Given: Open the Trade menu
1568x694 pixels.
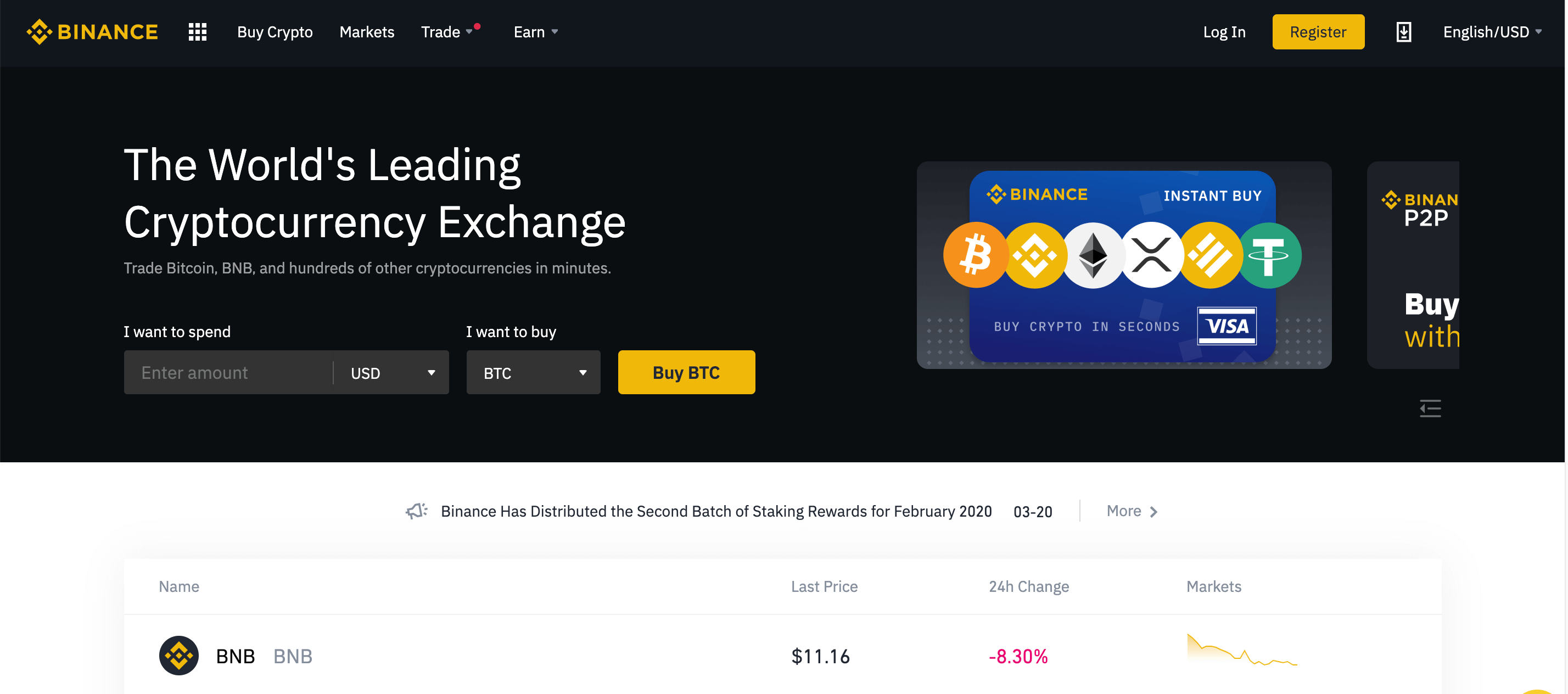Looking at the screenshot, I should (x=446, y=32).
